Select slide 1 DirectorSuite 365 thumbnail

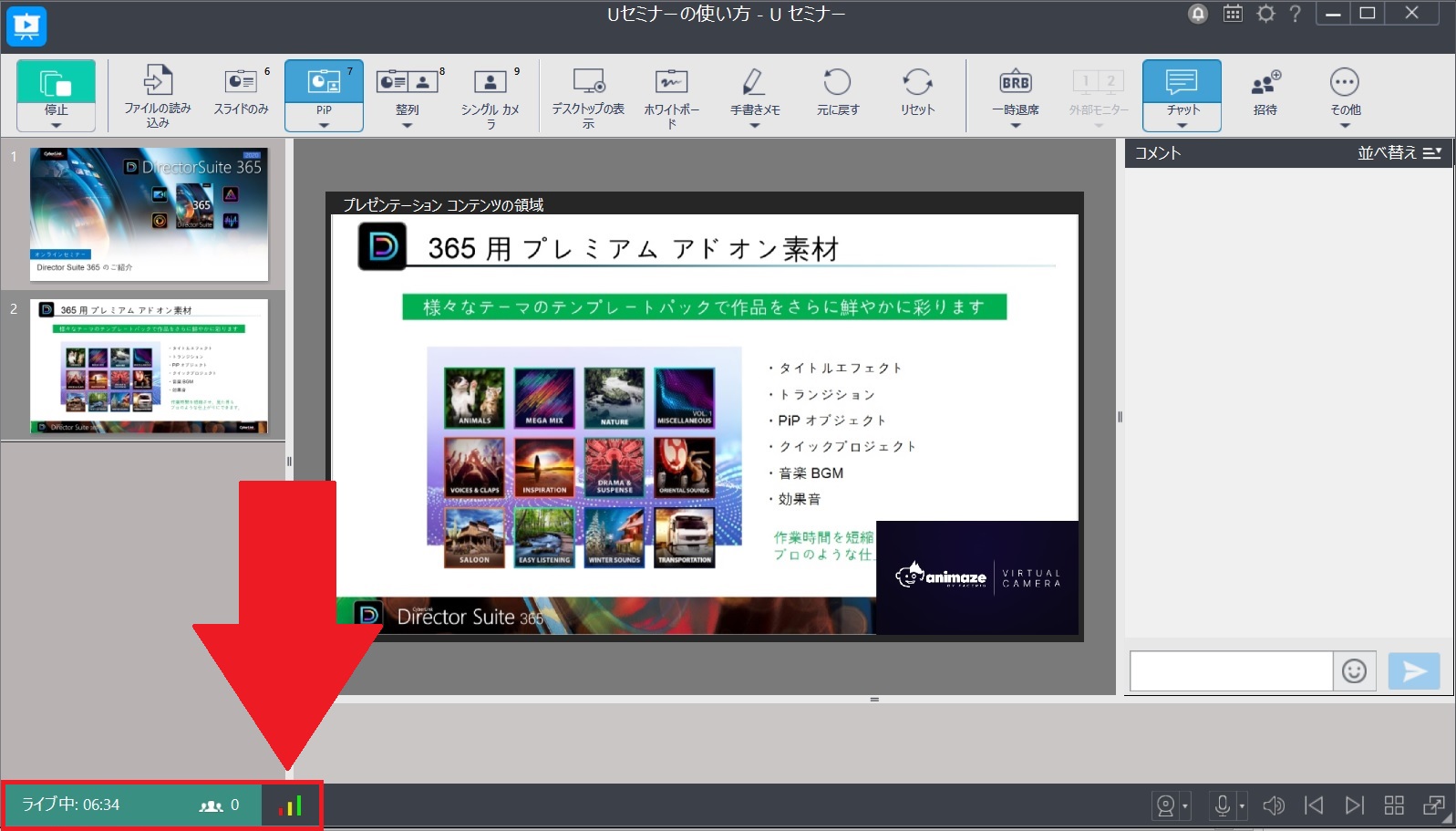click(x=150, y=214)
